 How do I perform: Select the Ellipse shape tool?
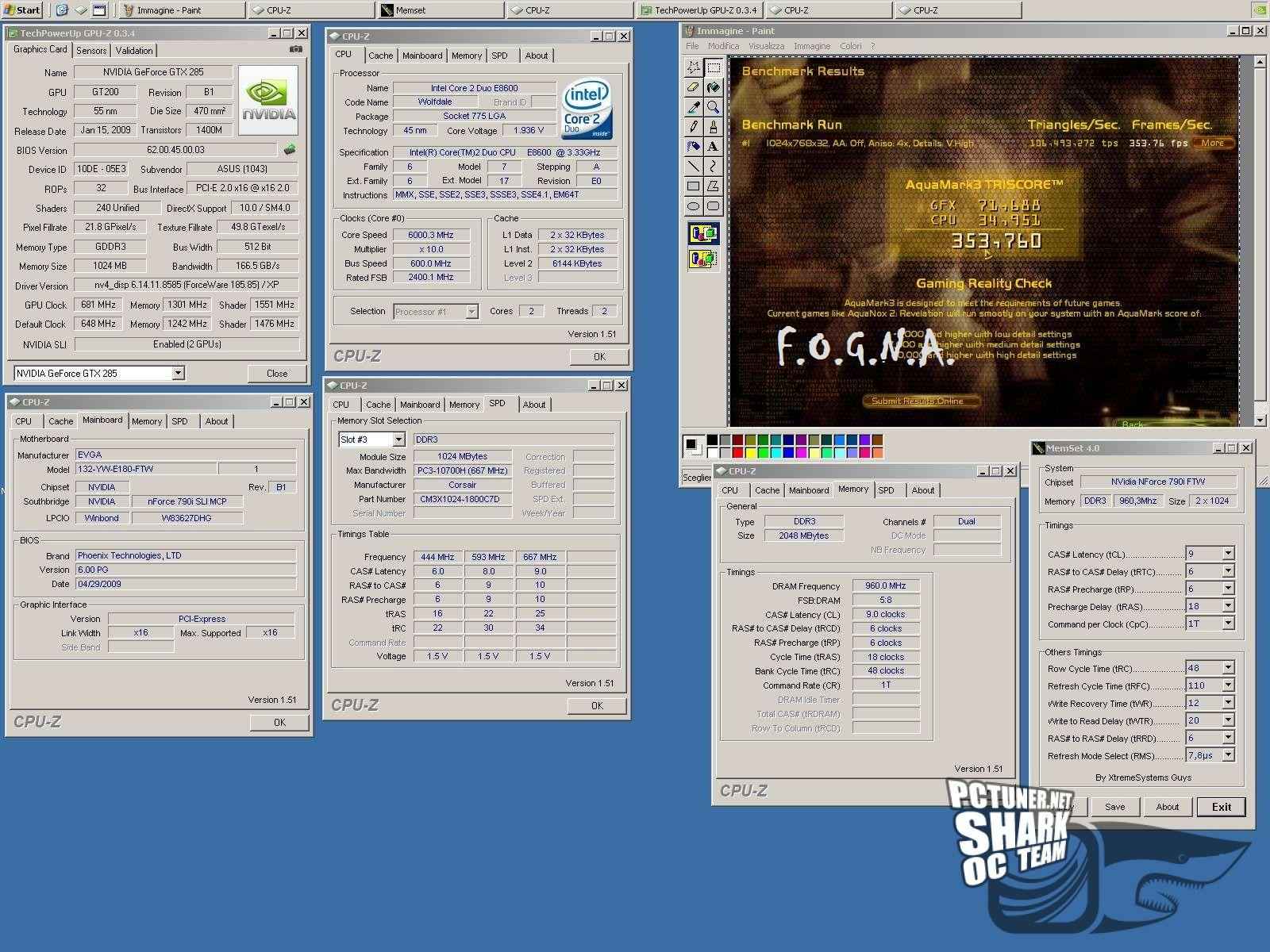click(693, 206)
